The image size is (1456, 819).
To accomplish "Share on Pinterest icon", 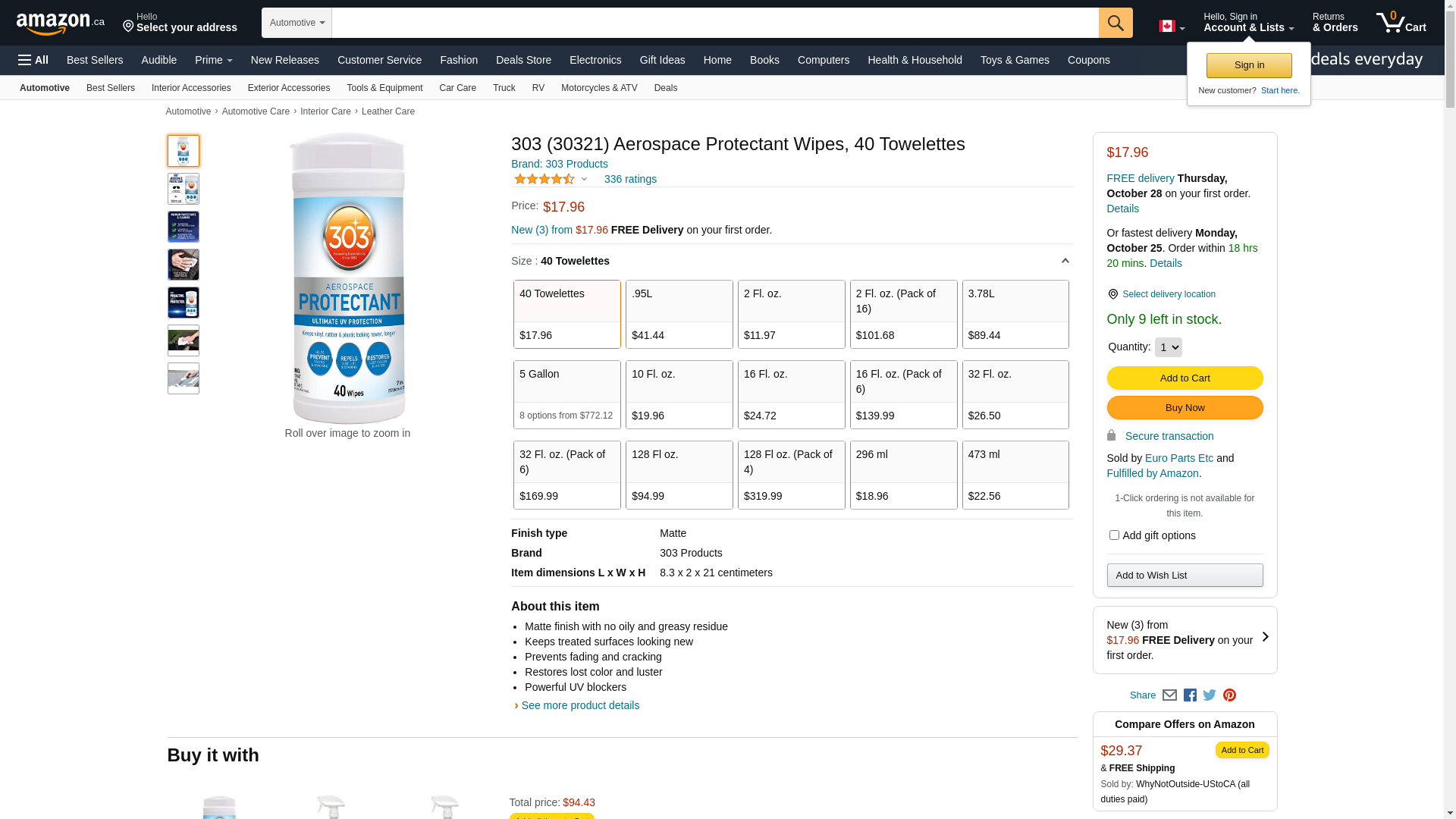I will (x=1229, y=695).
